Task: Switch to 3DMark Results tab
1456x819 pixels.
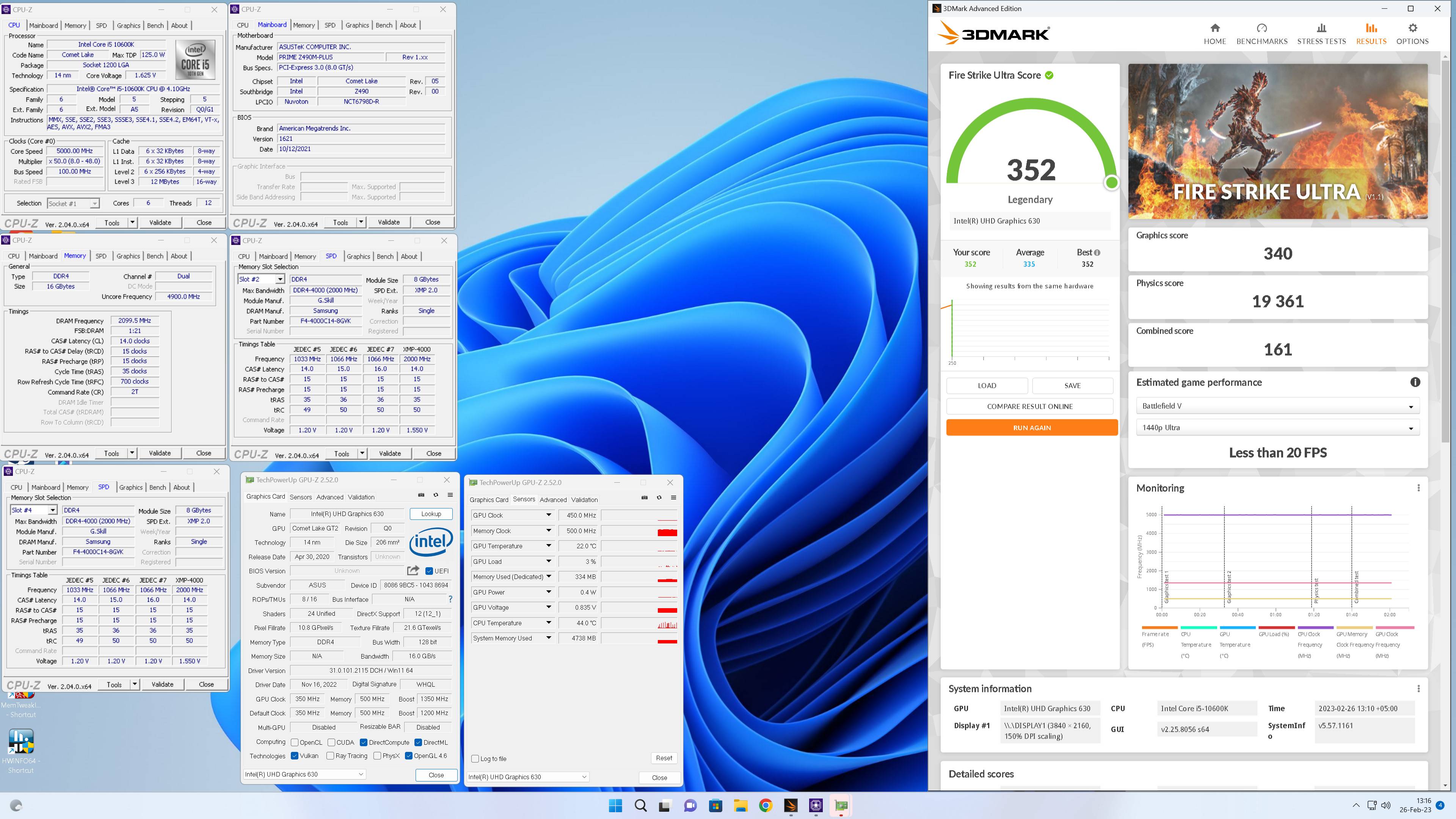Action: tap(1371, 34)
